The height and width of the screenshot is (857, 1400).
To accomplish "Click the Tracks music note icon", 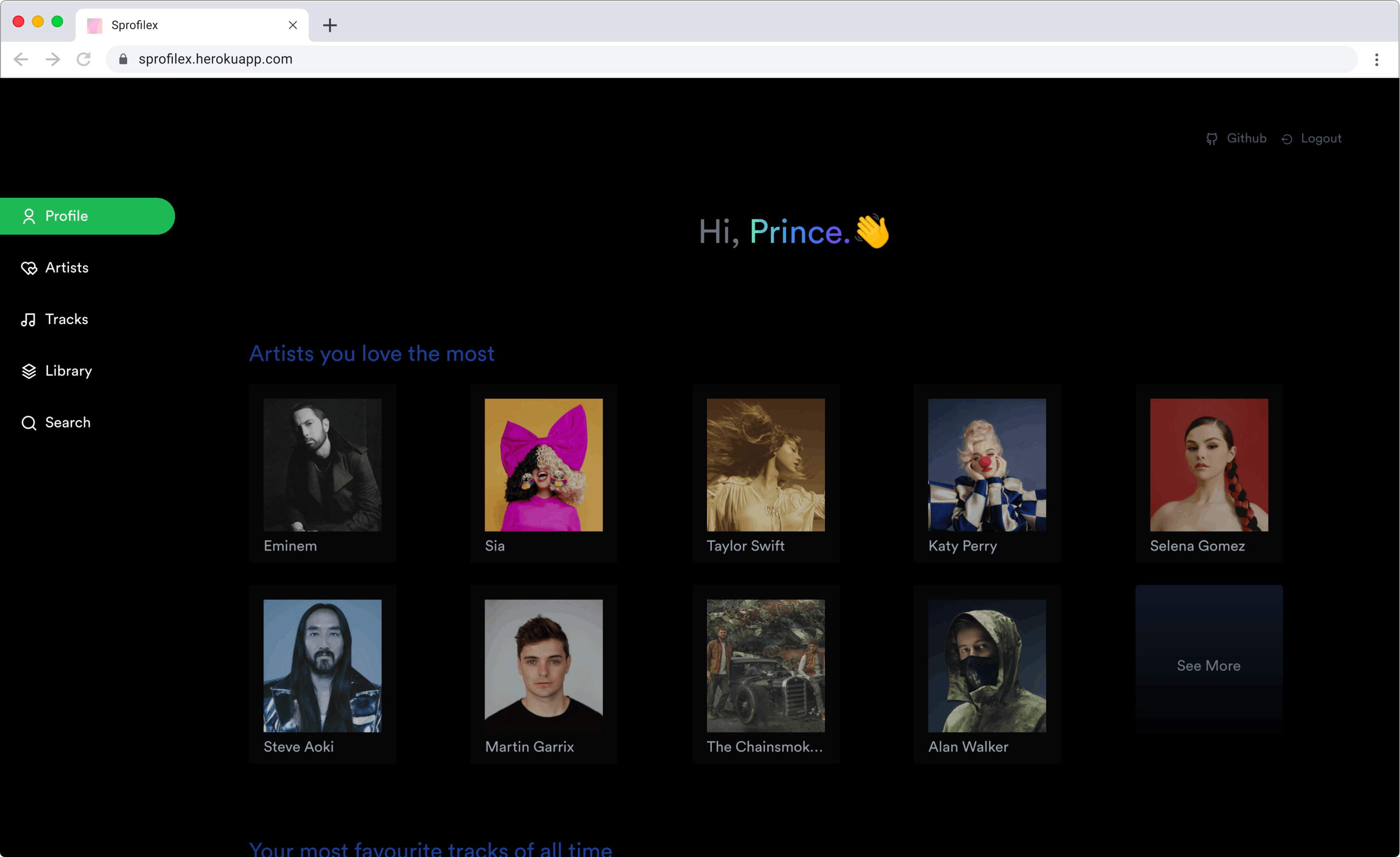I will (x=28, y=320).
